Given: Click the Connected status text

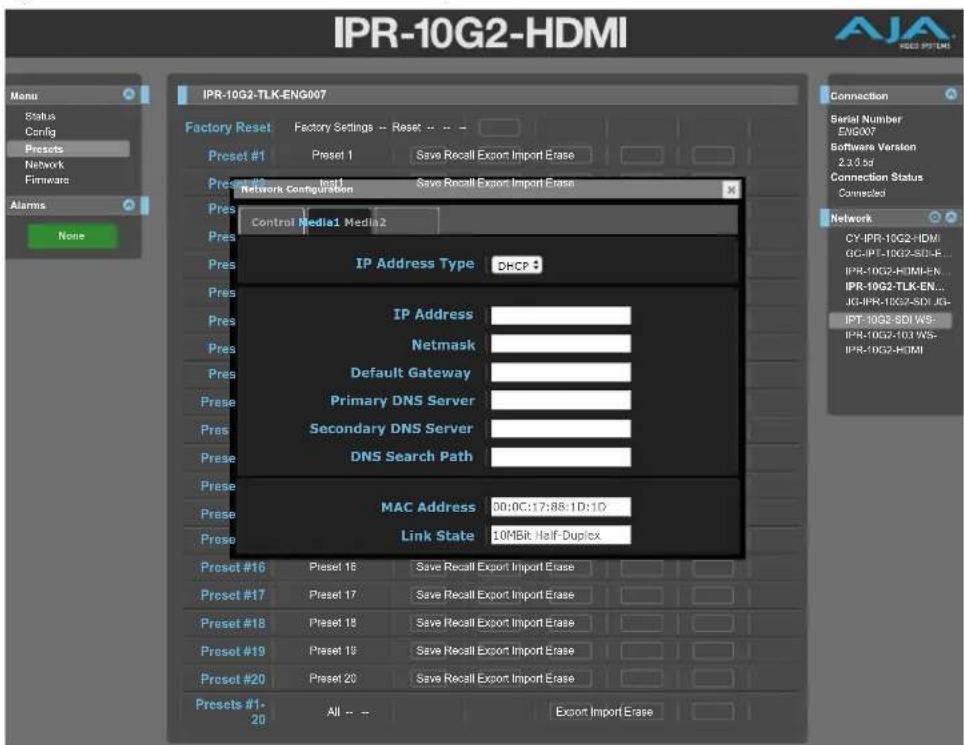Looking at the screenshot, I should 861,193.
